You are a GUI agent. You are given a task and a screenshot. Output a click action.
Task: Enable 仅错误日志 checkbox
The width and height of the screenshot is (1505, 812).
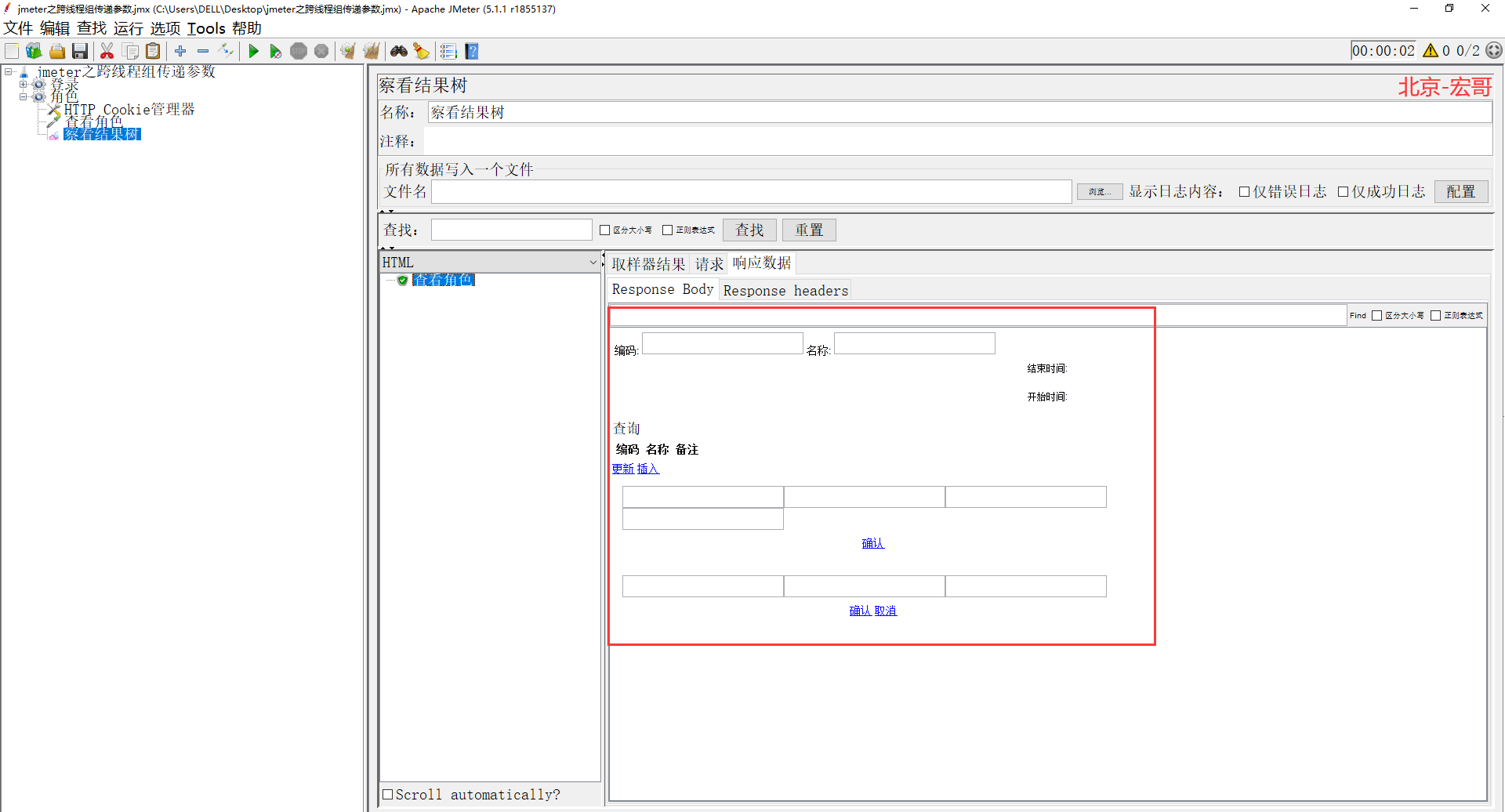tap(1244, 192)
